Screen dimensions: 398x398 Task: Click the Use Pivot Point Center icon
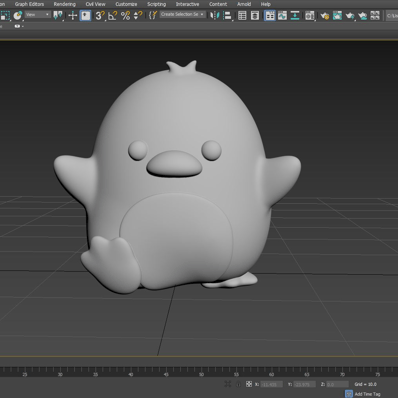tap(58, 15)
